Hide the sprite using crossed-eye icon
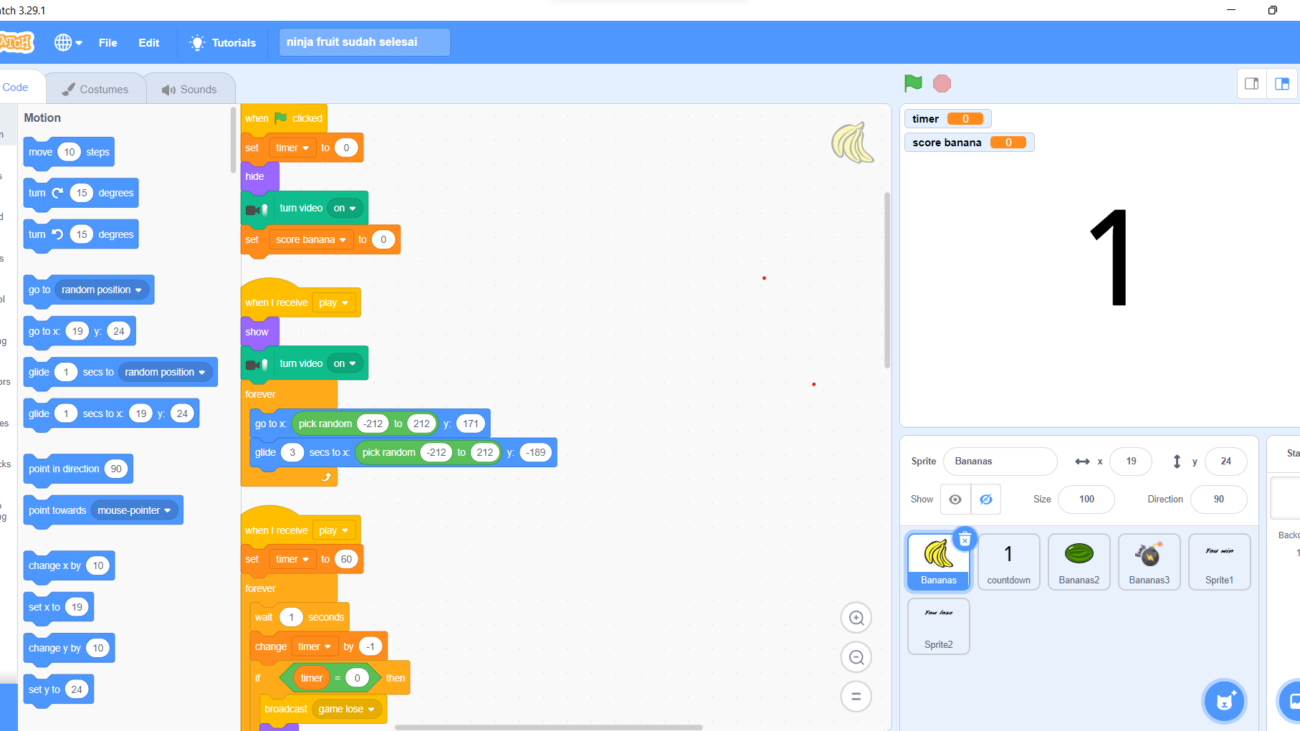Viewport: 1300px width, 731px height. tap(986, 499)
